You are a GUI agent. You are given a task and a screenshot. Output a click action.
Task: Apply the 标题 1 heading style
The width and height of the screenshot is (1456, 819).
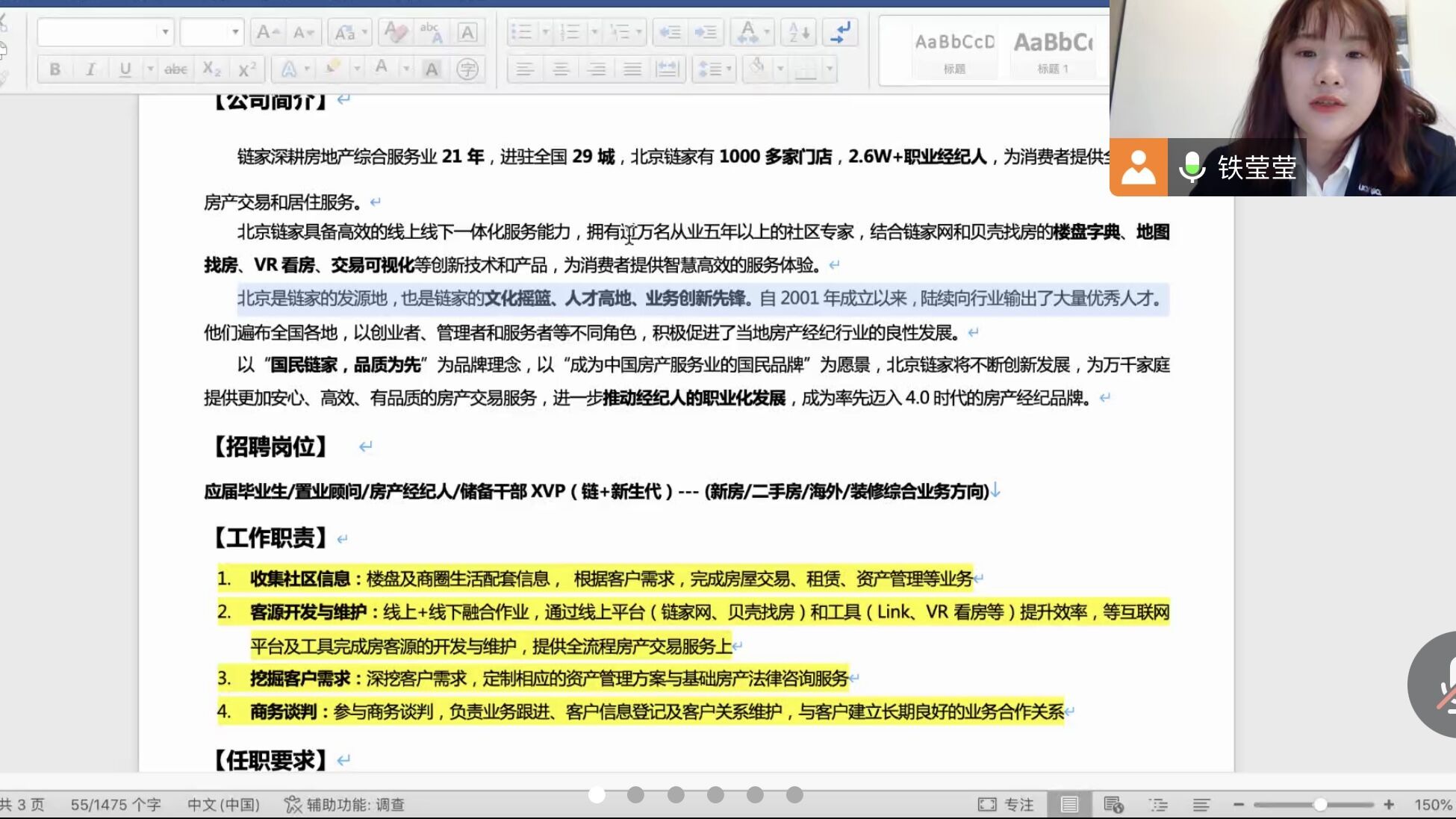click(1053, 50)
